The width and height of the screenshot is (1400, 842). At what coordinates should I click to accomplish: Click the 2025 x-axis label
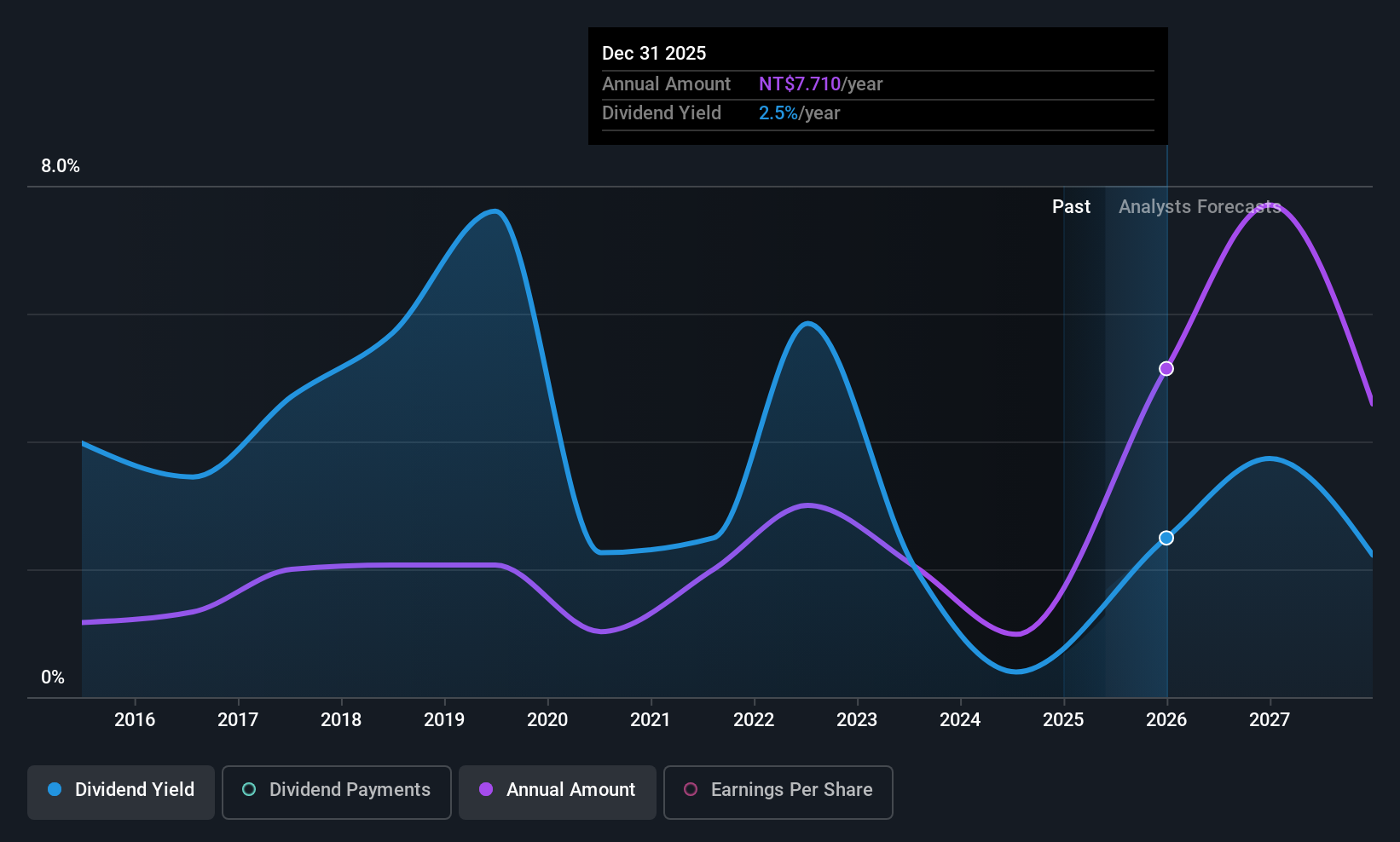[1063, 719]
